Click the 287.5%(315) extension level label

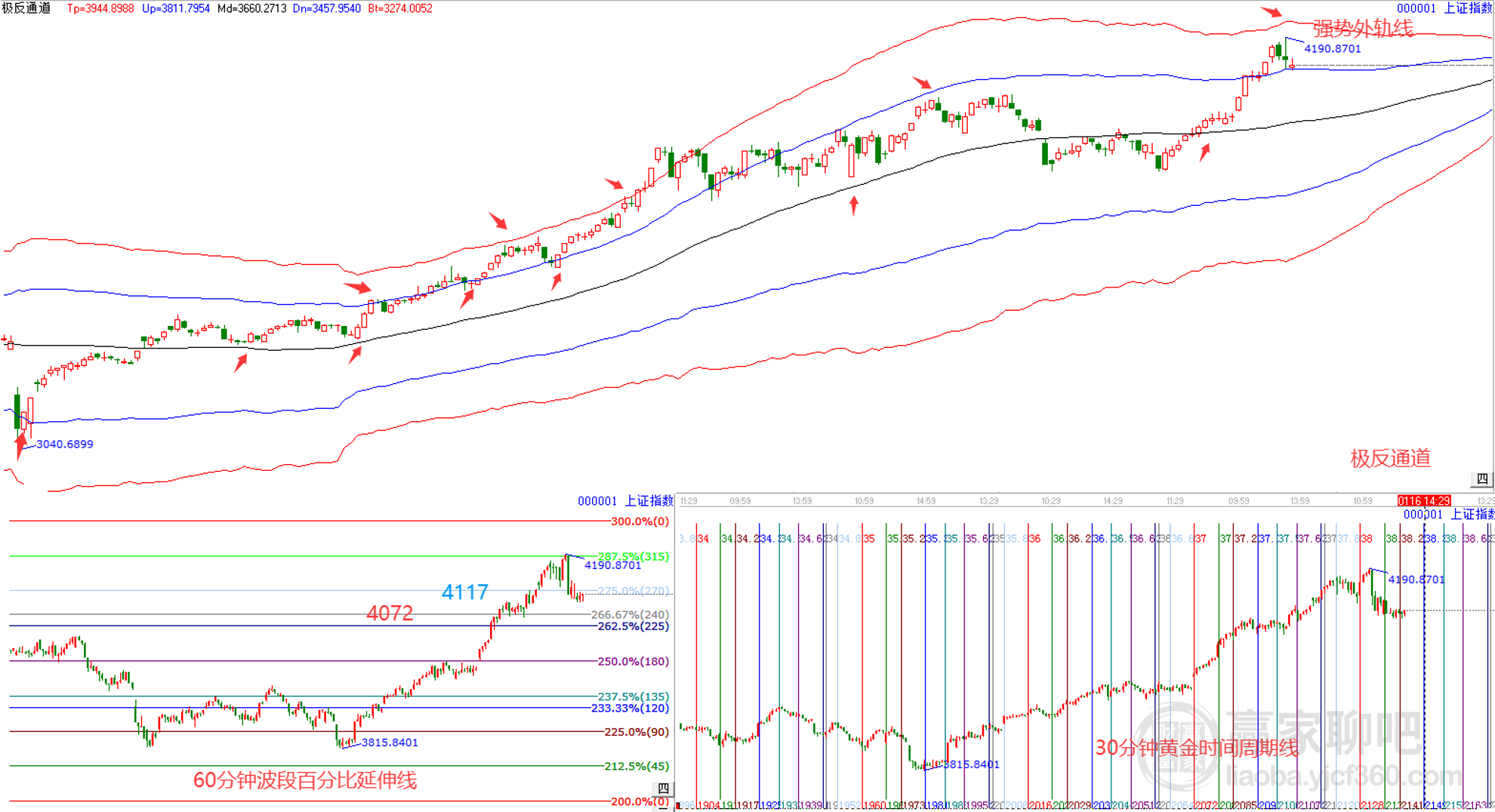coord(633,557)
